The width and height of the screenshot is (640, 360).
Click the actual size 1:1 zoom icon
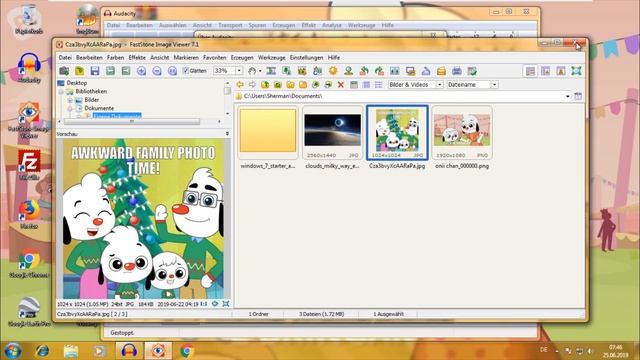(x=172, y=71)
